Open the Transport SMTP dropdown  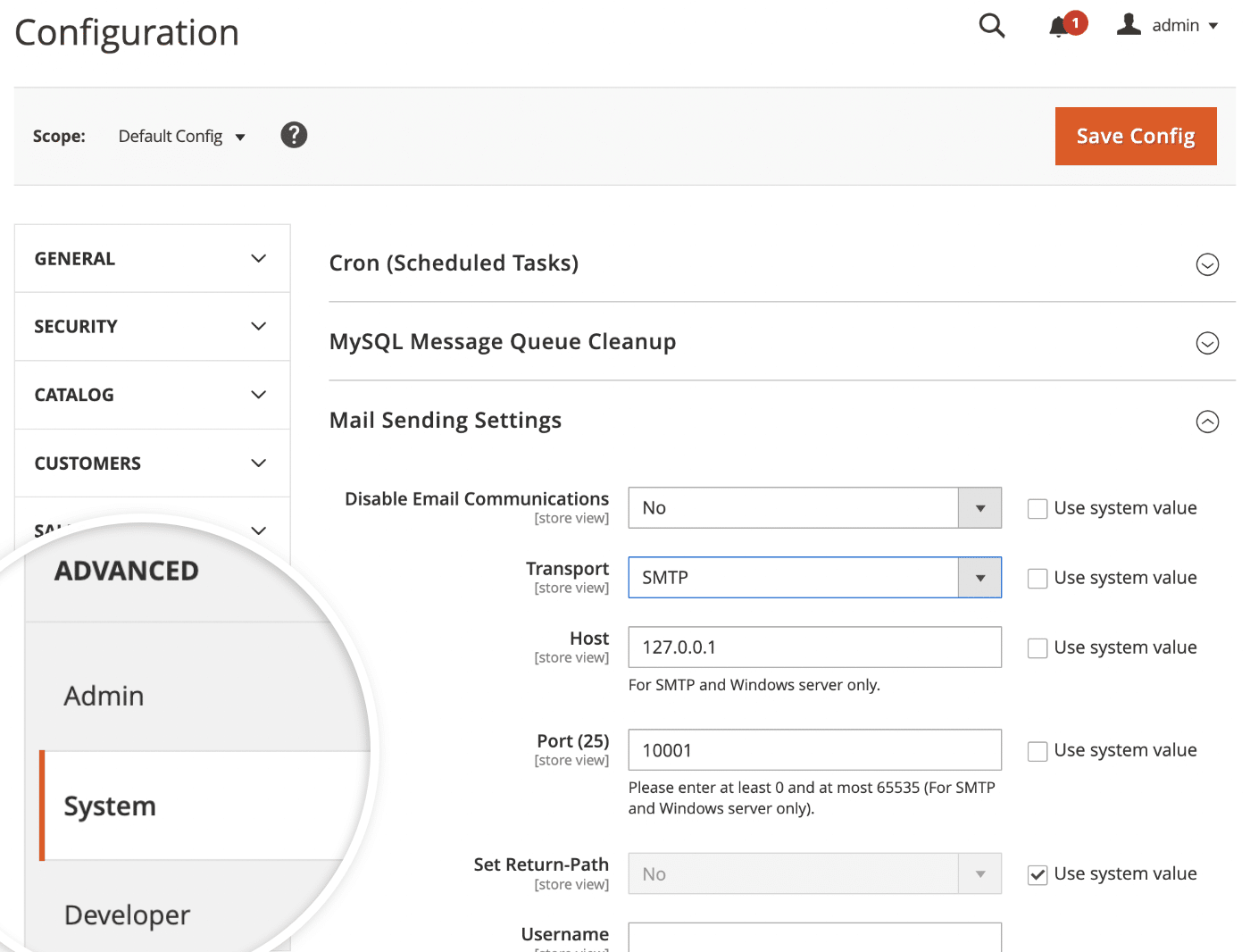pos(814,577)
